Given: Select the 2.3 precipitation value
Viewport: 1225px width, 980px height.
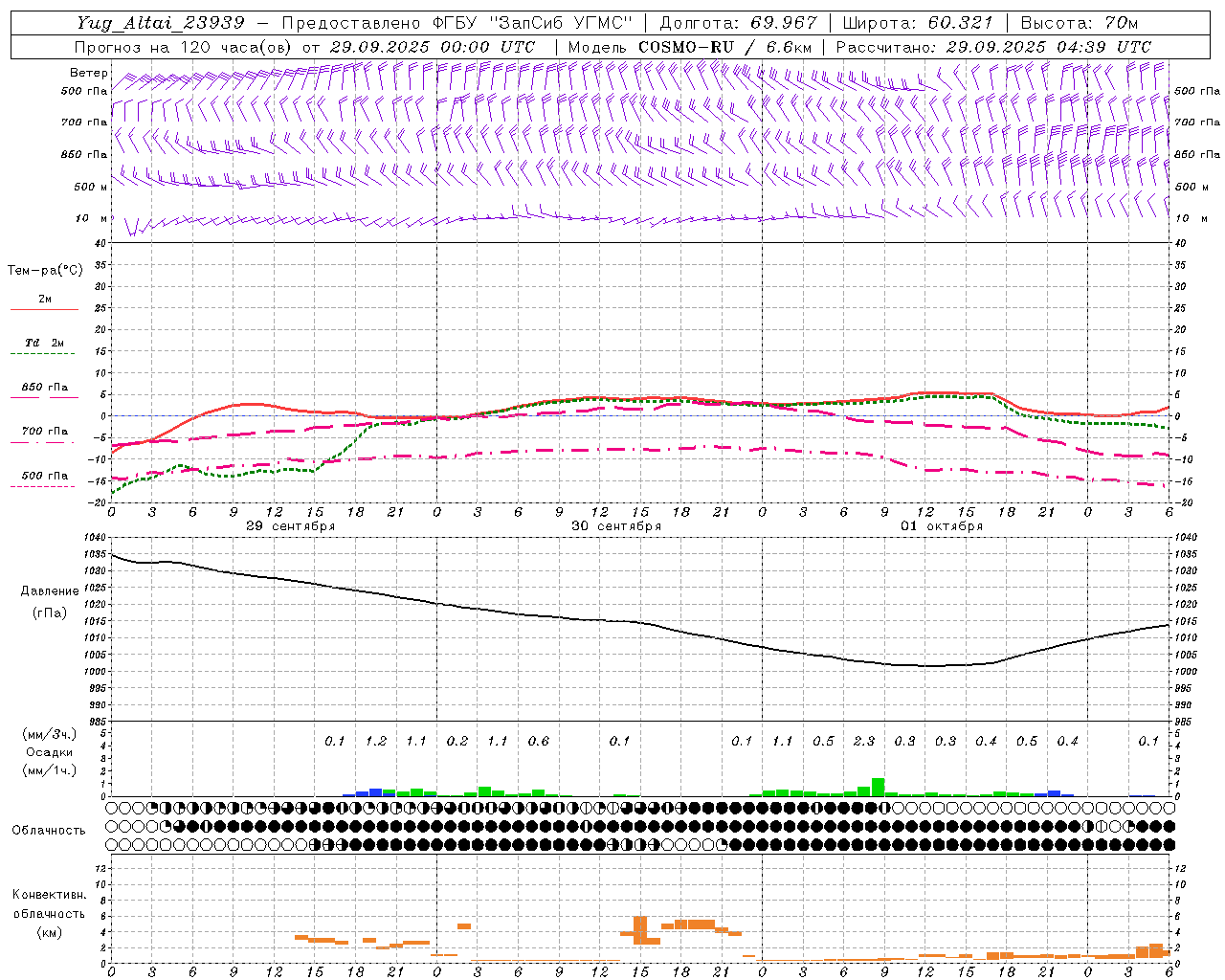Looking at the screenshot, I should (x=864, y=742).
